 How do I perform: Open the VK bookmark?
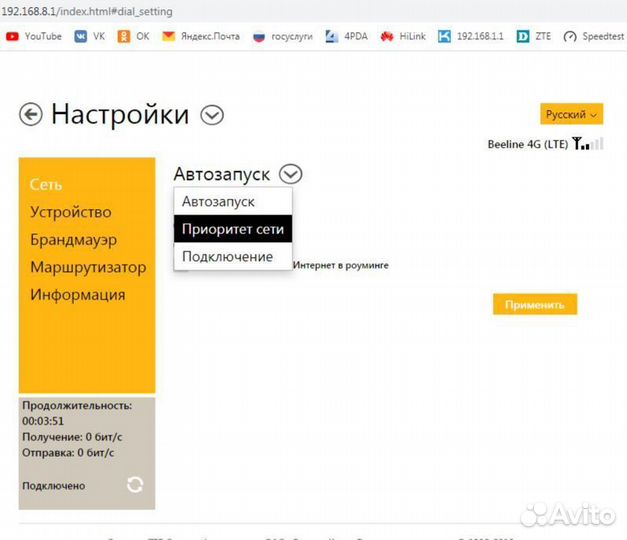pyautogui.click(x=90, y=36)
